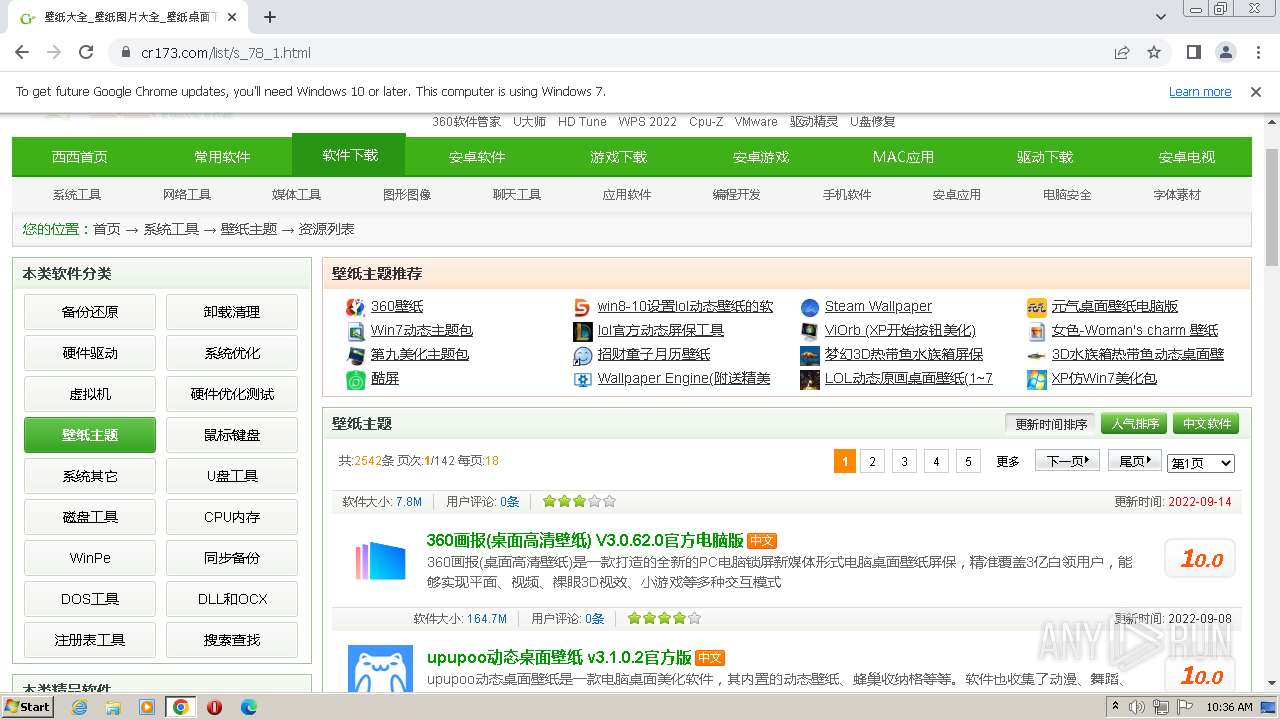
Task: Click the lol官方动态屏保工具 icon
Action: point(582,331)
